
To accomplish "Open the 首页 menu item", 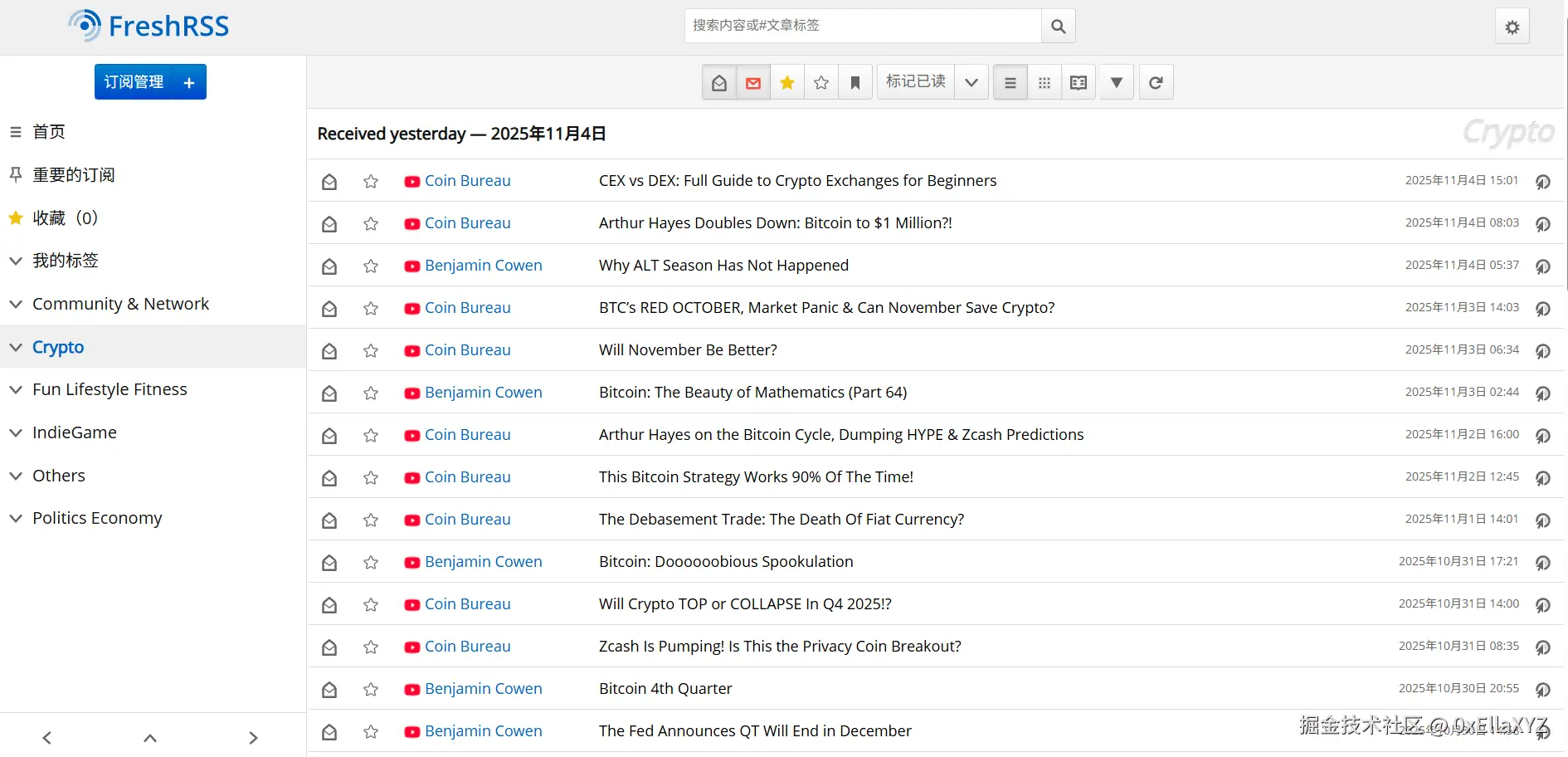I will click(47, 131).
